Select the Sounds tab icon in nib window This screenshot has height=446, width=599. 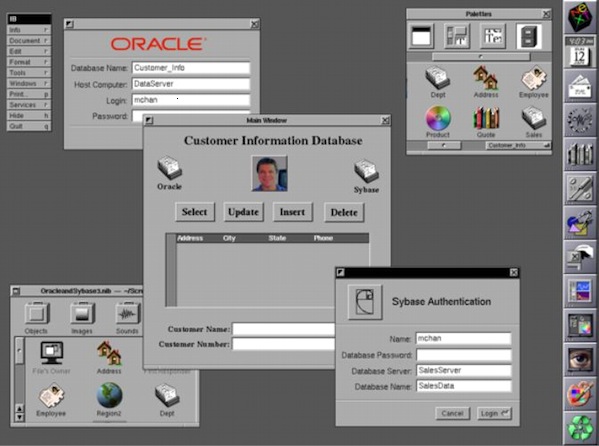pyautogui.click(x=128, y=313)
